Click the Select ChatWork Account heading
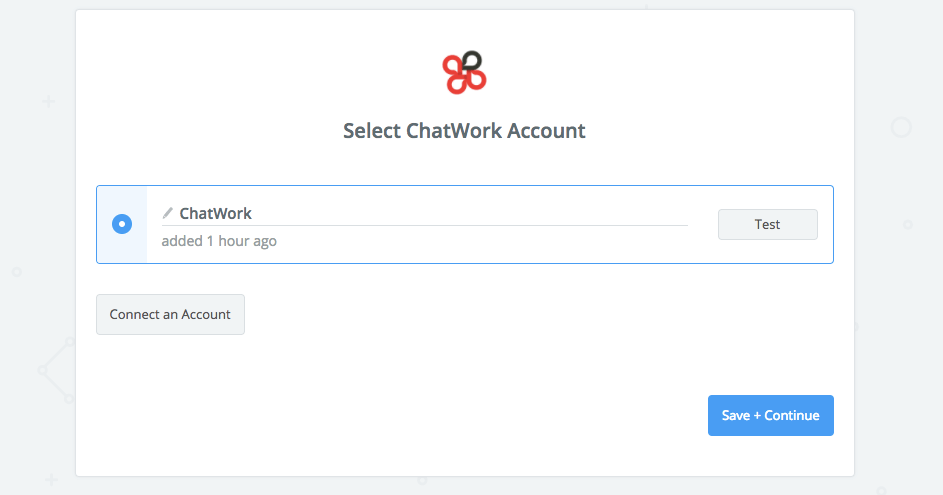The image size is (943, 495). tap(464, 131)
